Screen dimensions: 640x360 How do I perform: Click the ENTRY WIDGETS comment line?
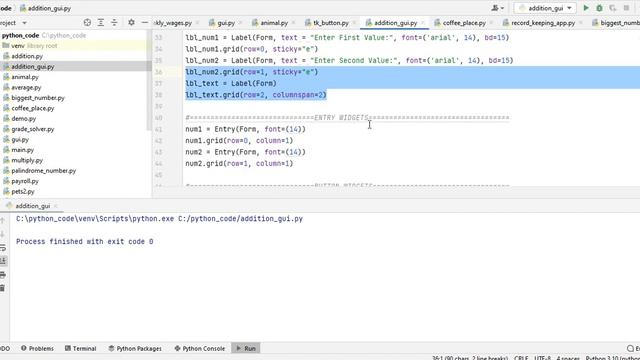coord(347,118)
